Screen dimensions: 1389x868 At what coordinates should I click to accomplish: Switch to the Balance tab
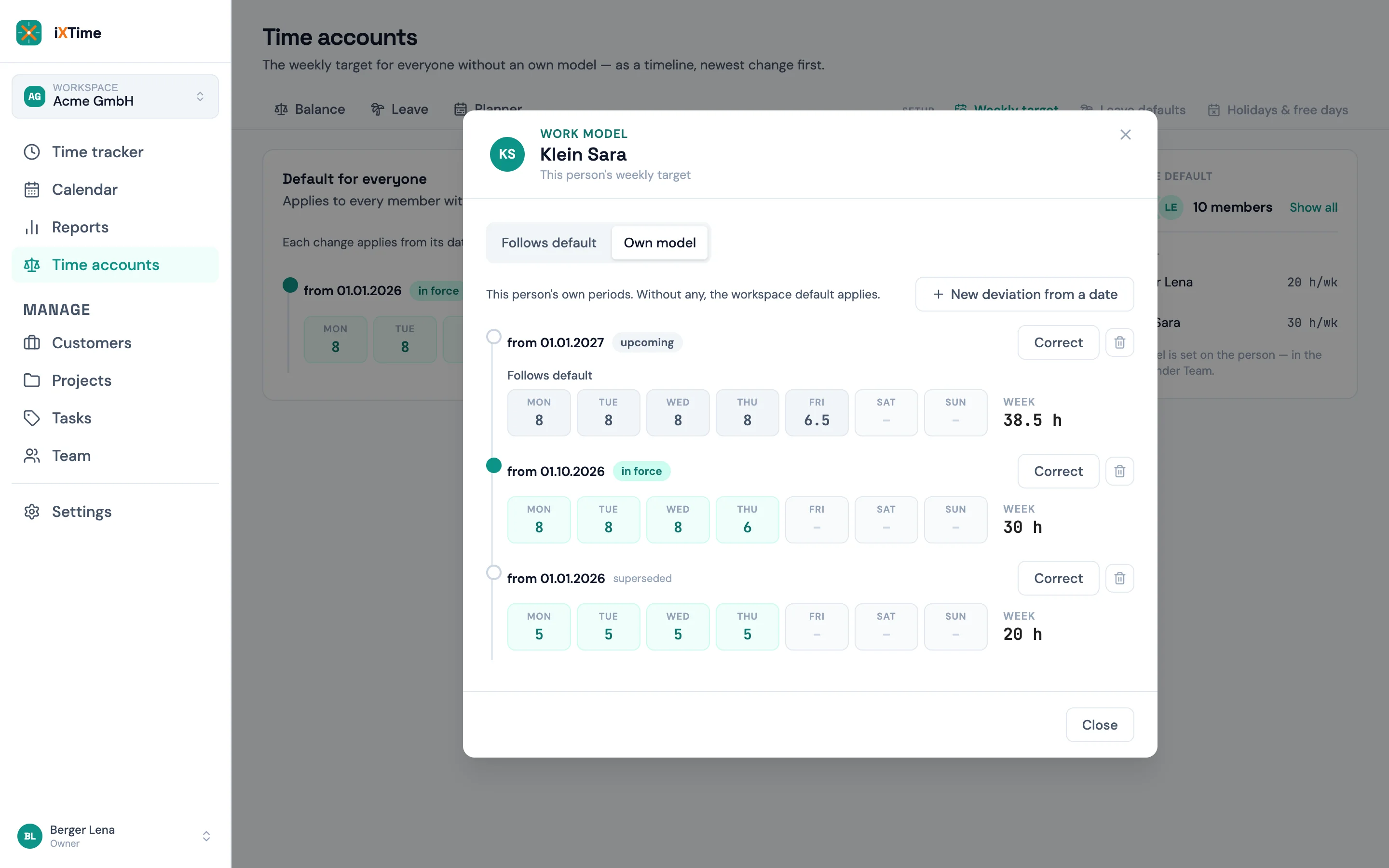coord(310,109)
